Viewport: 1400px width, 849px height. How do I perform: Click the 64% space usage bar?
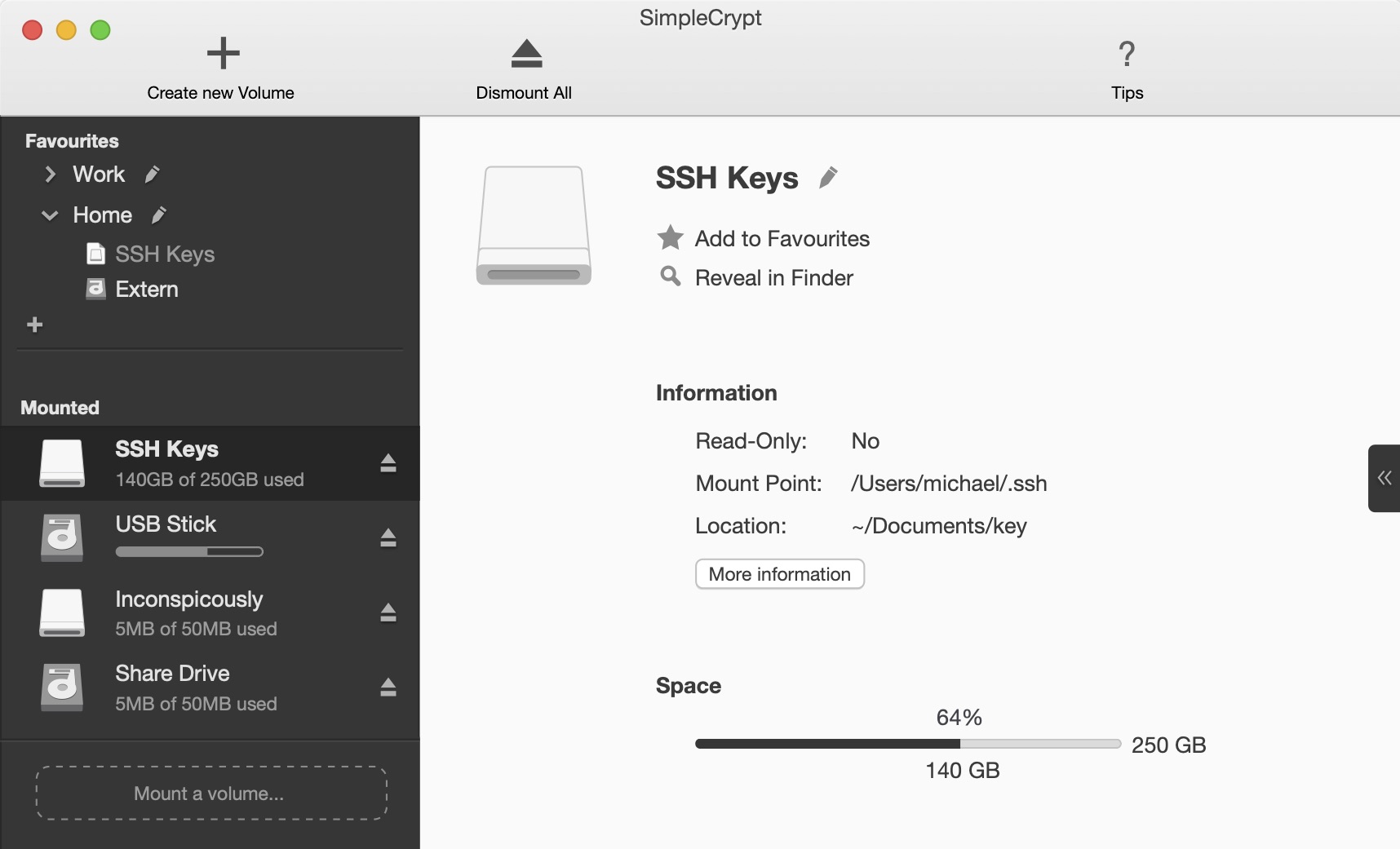click(x=908, y=744)
